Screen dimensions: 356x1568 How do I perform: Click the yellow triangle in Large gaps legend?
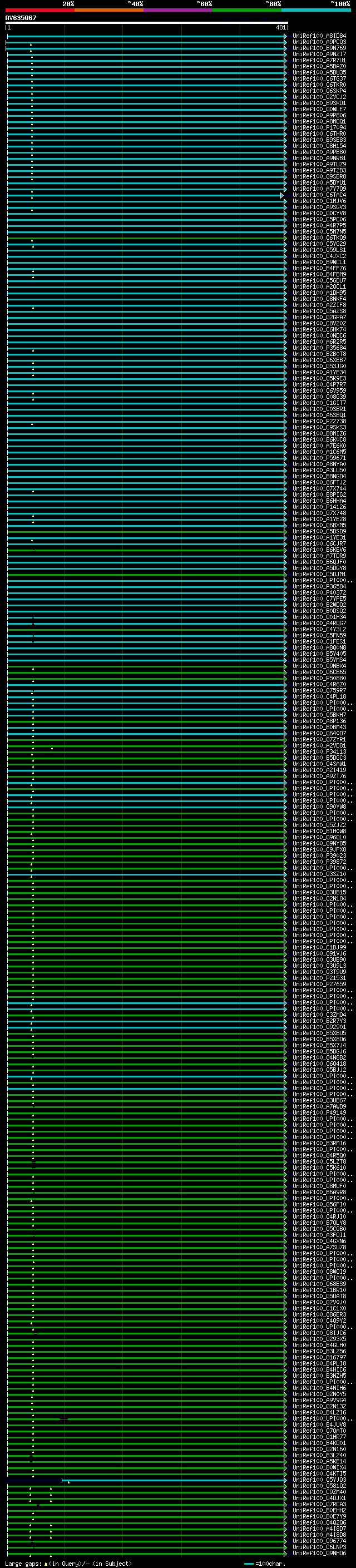46,1564
